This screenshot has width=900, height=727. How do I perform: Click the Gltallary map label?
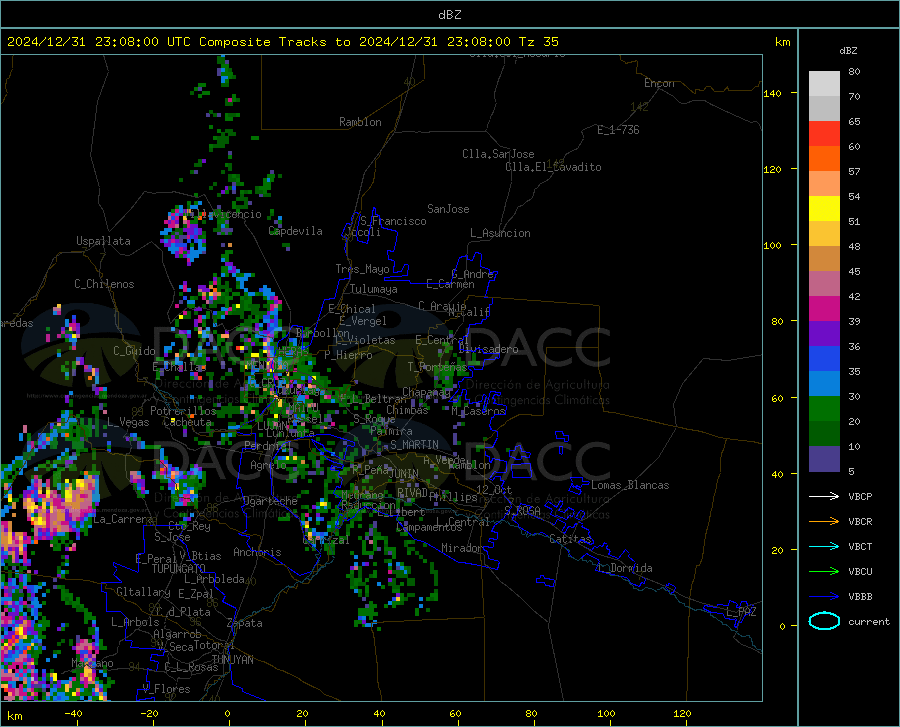143,592
